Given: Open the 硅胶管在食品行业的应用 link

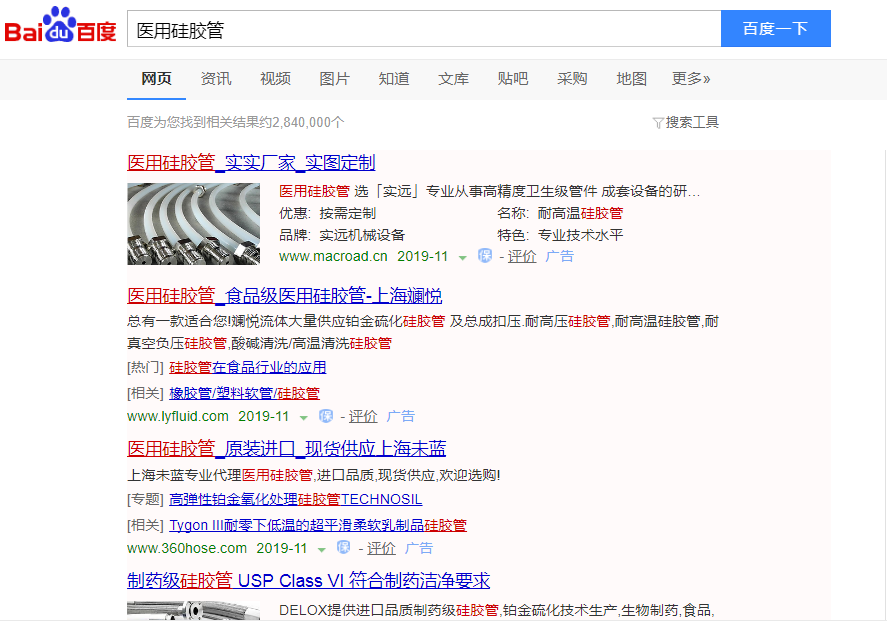Looking at the screenshot, I should (247, 368).
